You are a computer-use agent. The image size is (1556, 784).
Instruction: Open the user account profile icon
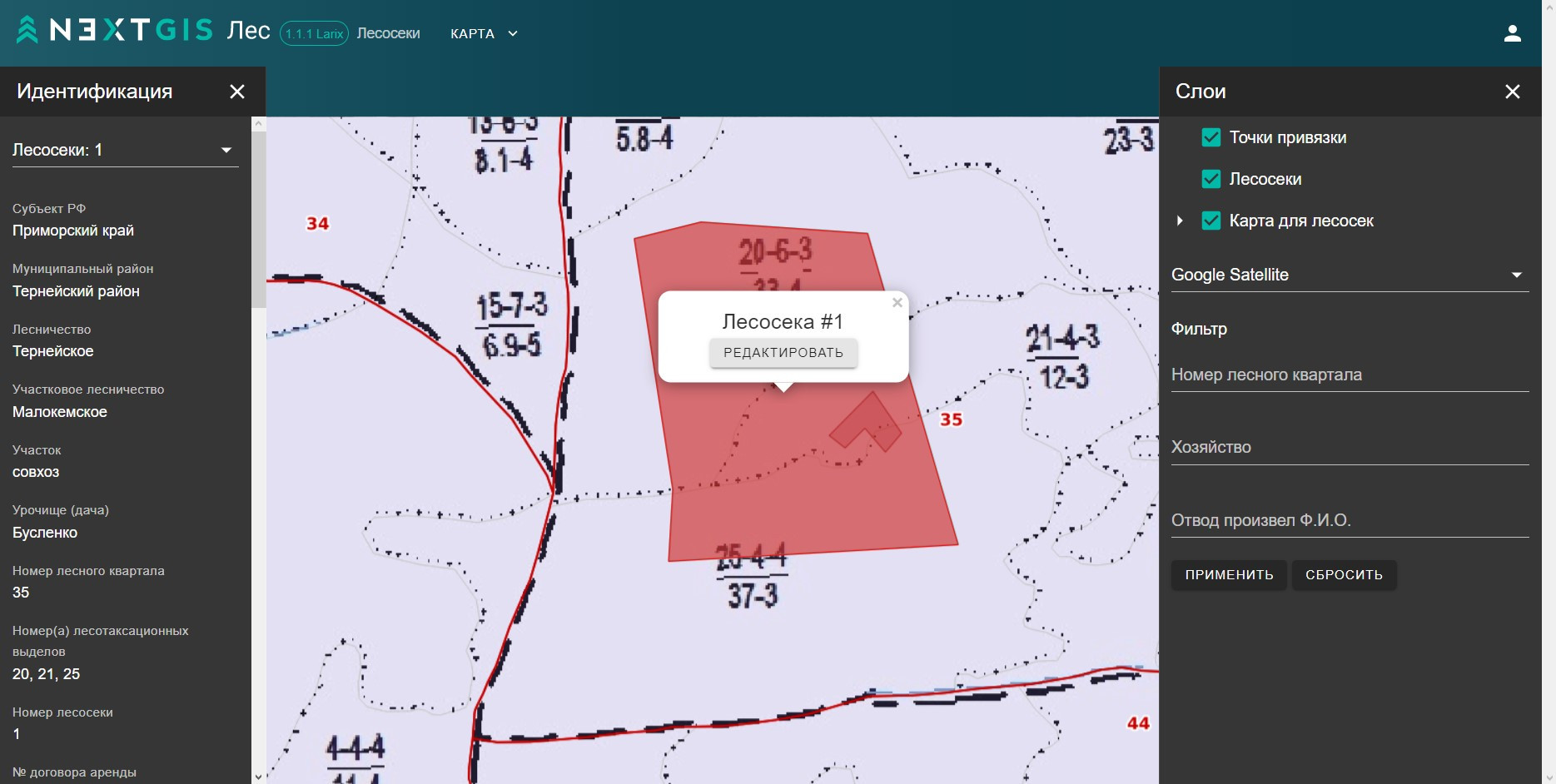click(x=1512, y=33)
